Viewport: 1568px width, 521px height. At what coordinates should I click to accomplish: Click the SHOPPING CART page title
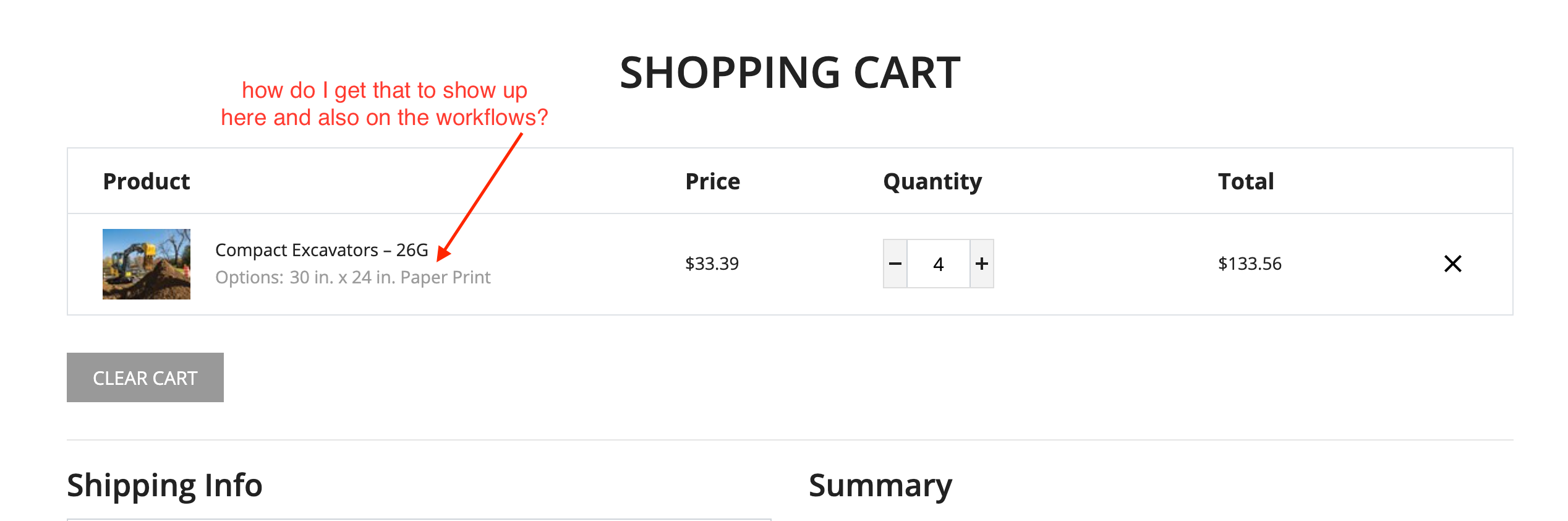pos(790,73)
